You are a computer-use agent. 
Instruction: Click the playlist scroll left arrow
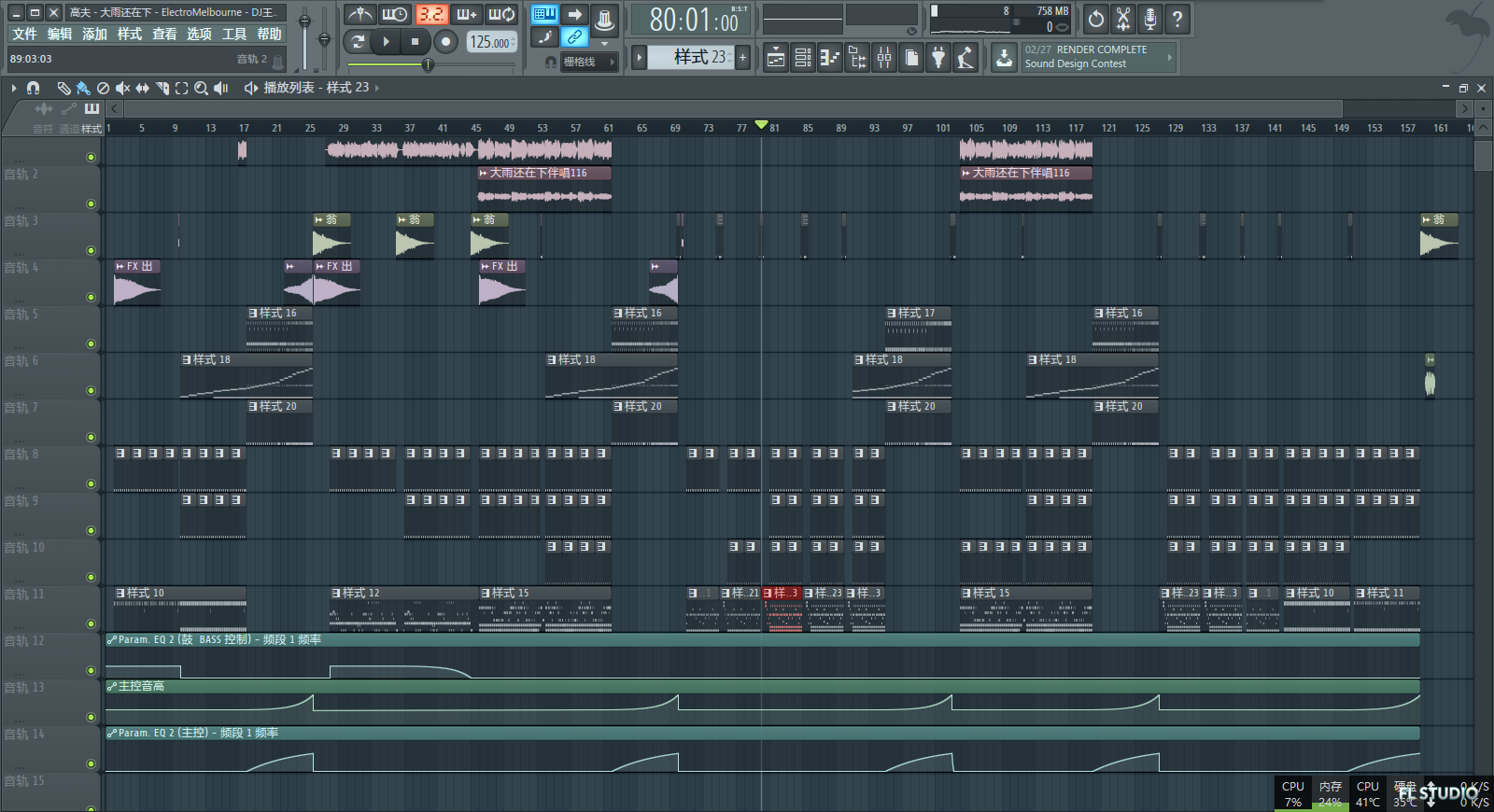point(115,108)
